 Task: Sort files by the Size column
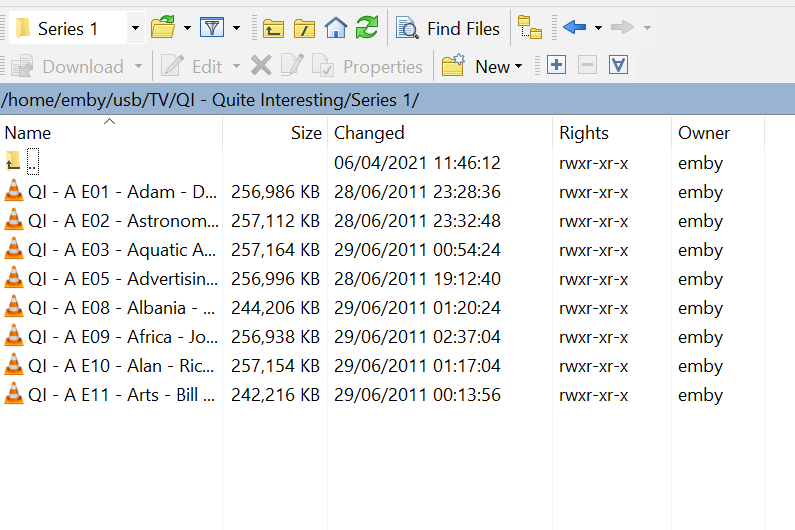tap(306, 133)
